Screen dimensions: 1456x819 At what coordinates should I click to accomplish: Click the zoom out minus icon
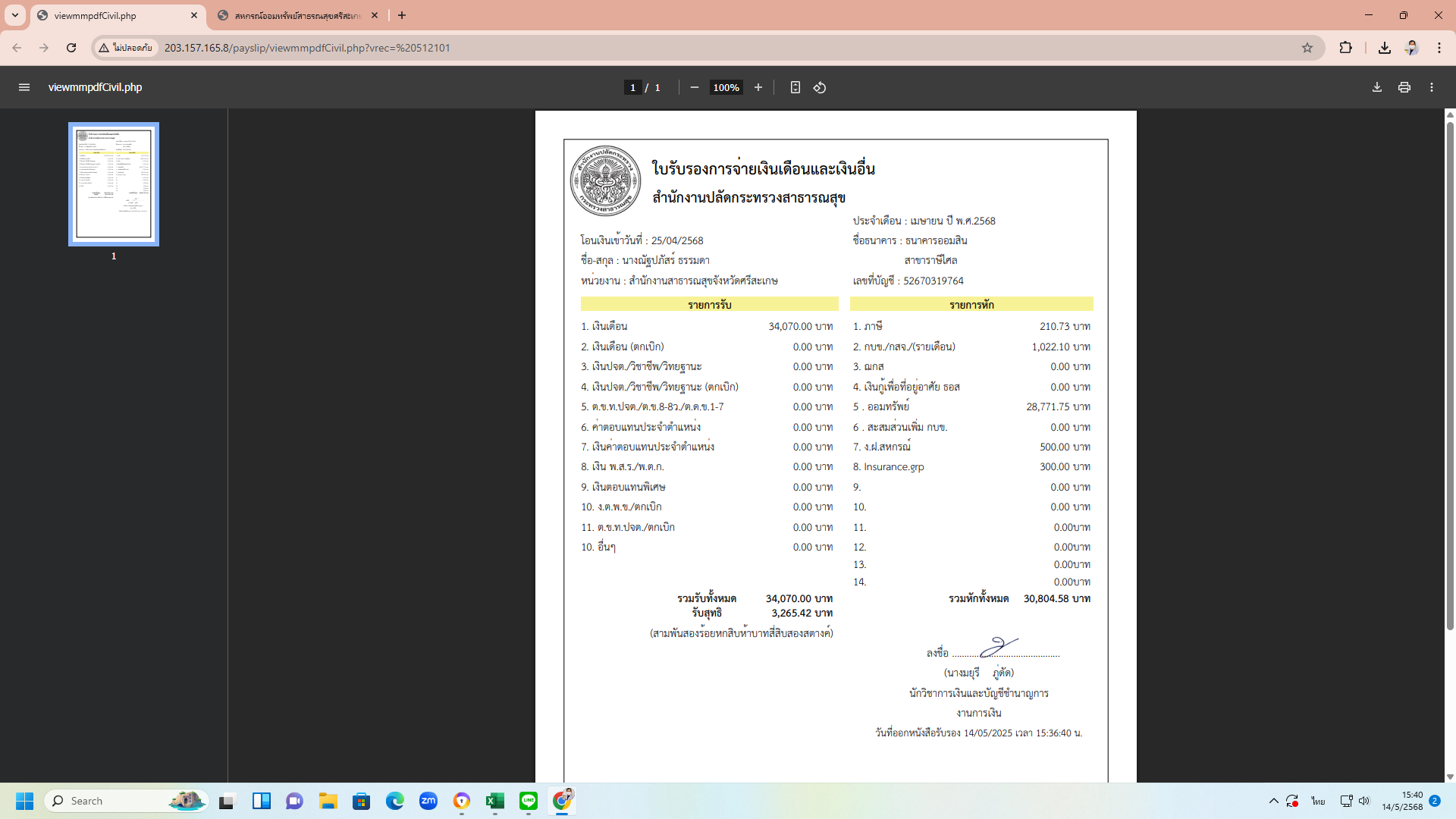point(694,87)
